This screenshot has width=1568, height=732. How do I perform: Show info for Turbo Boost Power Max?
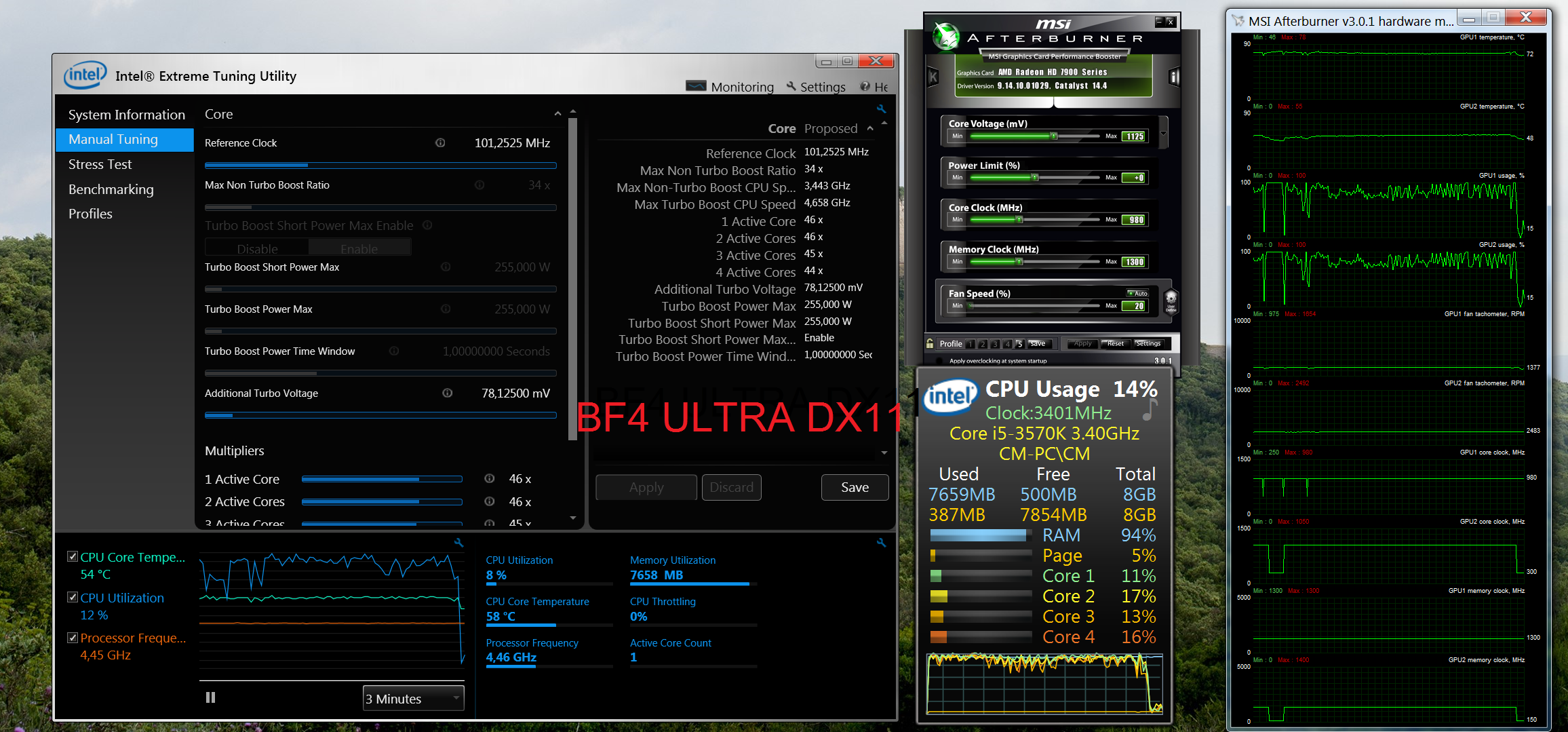pyautogui.click(x=446, y=309)
